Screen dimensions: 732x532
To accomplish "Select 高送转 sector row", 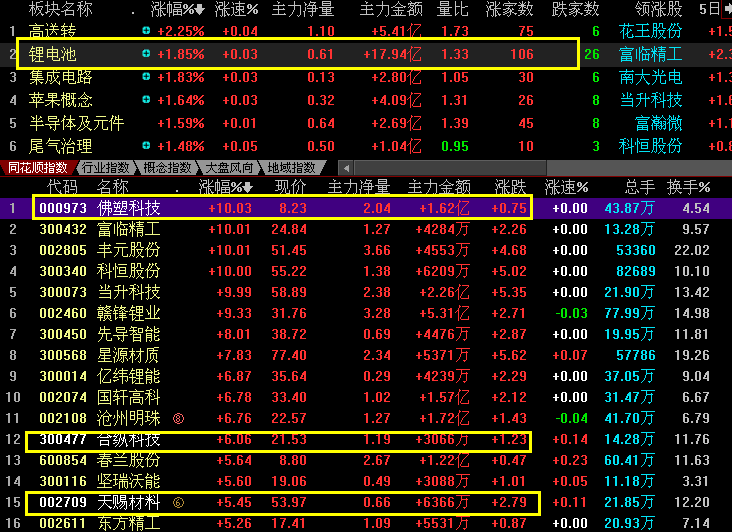I will [x=366, y=31].
